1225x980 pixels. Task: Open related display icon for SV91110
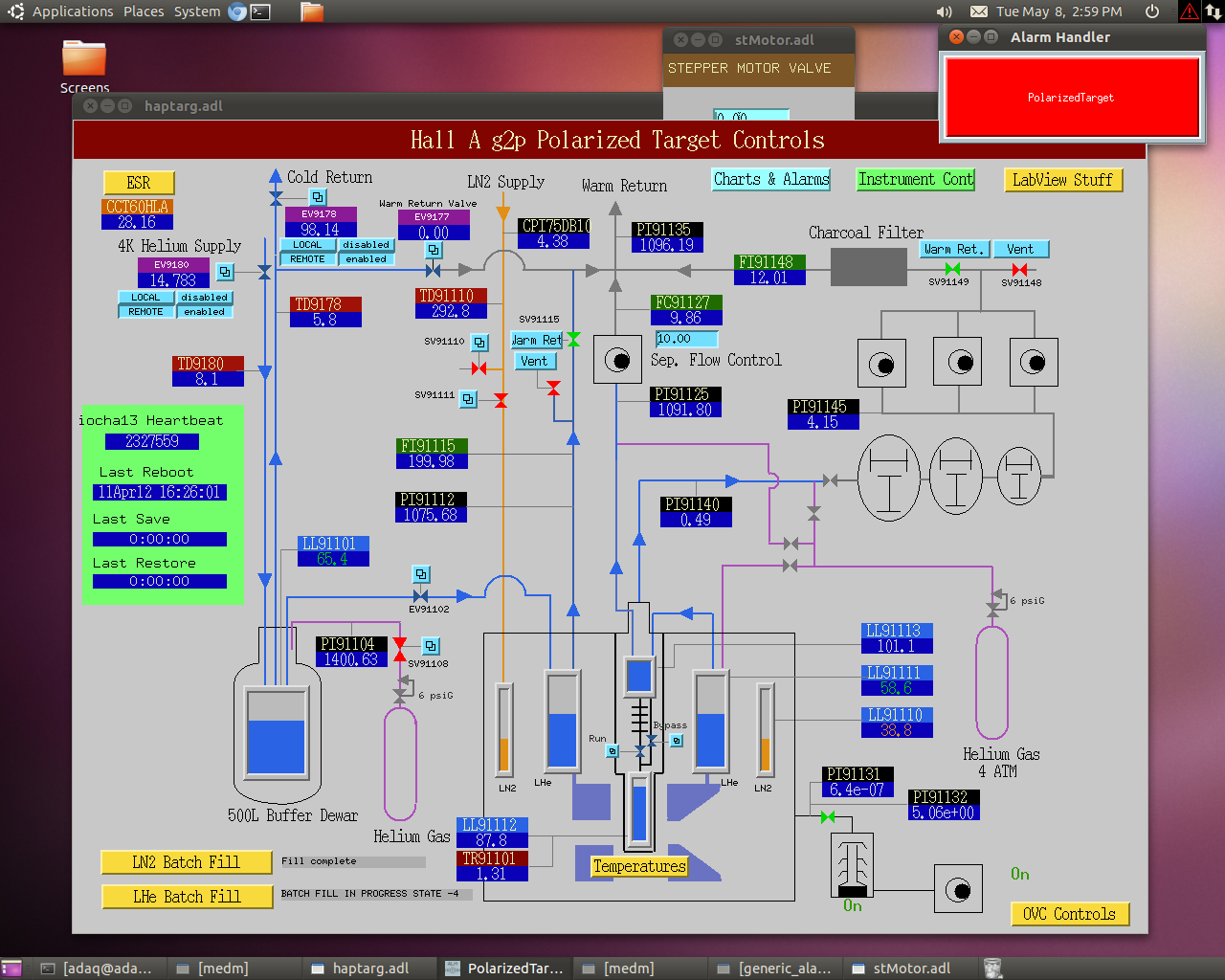(479, 342)
